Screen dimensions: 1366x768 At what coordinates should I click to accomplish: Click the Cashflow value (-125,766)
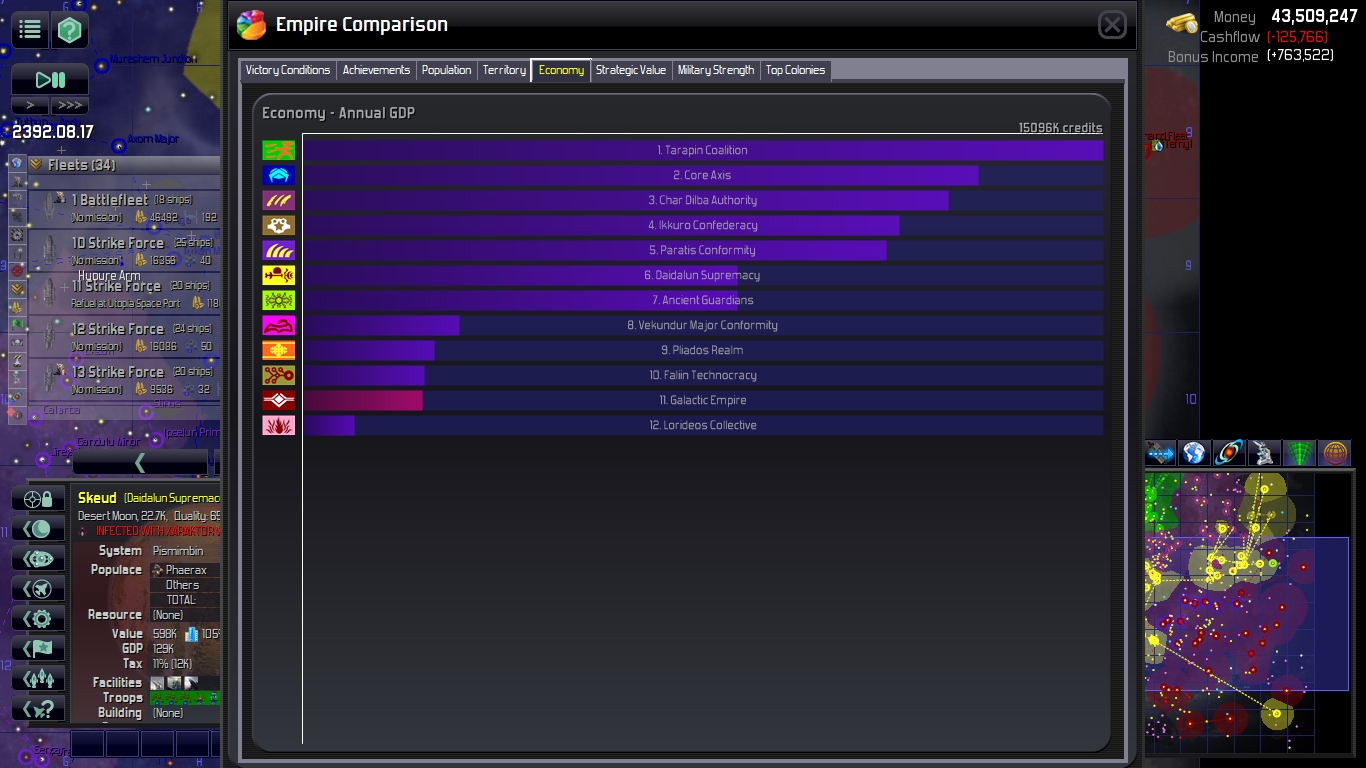point(1297,37)
